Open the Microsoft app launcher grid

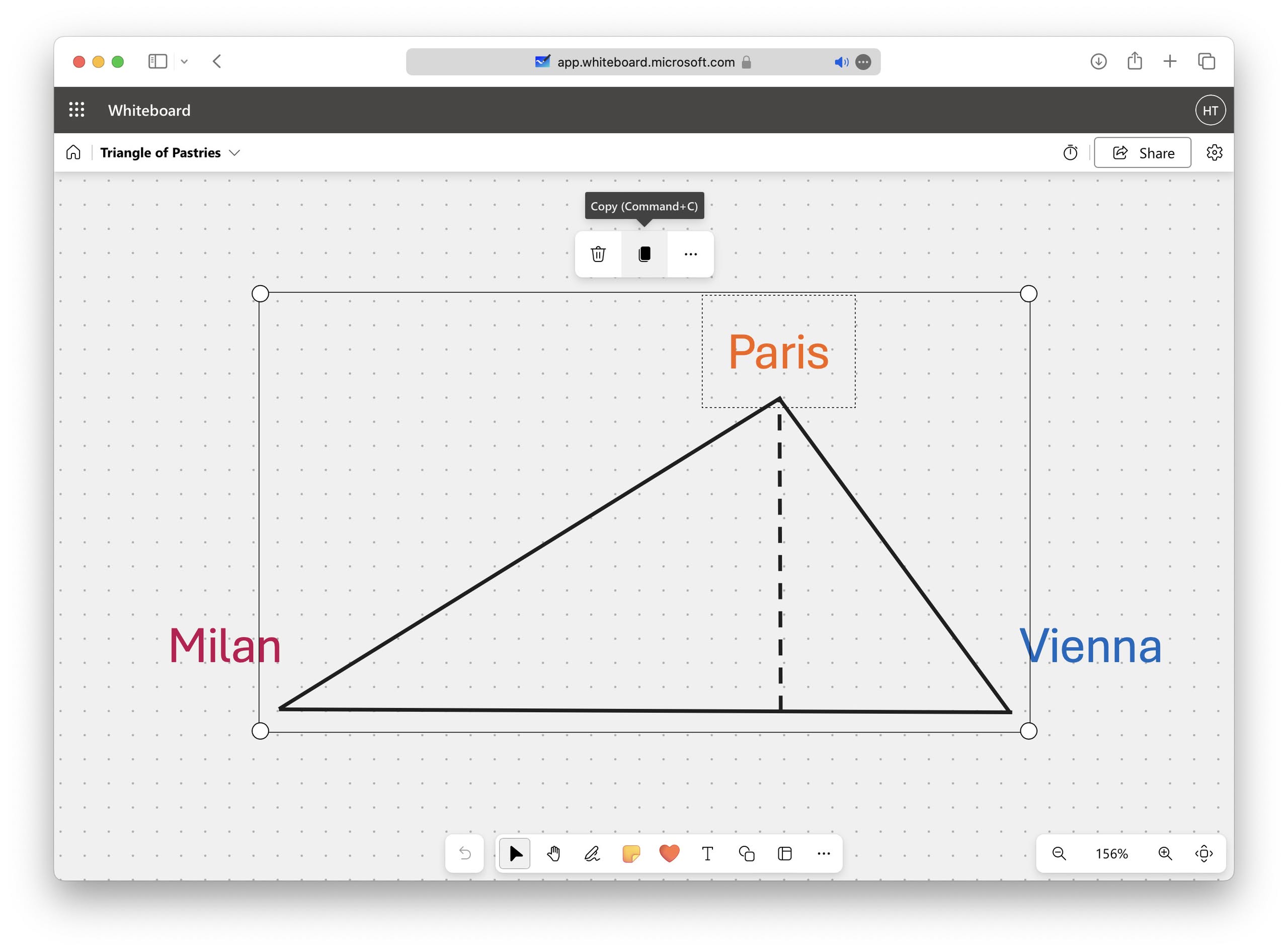click(76, 110)
